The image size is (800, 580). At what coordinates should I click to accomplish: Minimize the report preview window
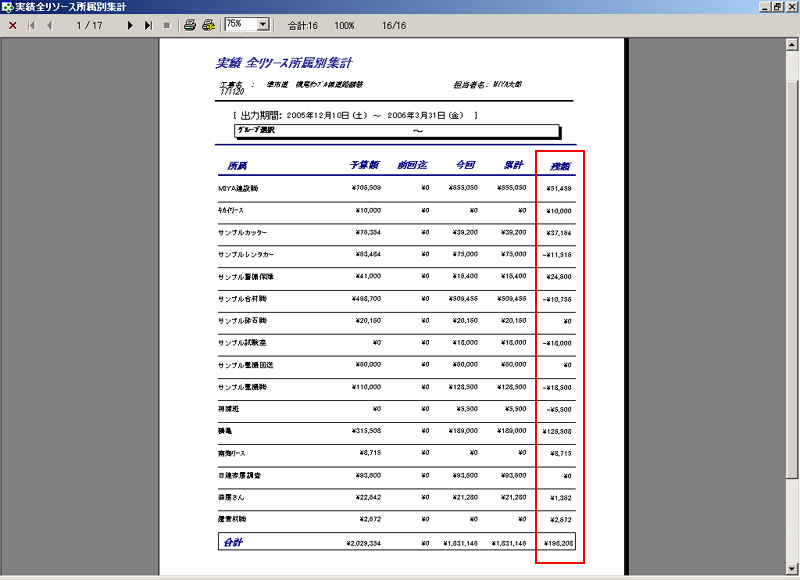point(765,7)
